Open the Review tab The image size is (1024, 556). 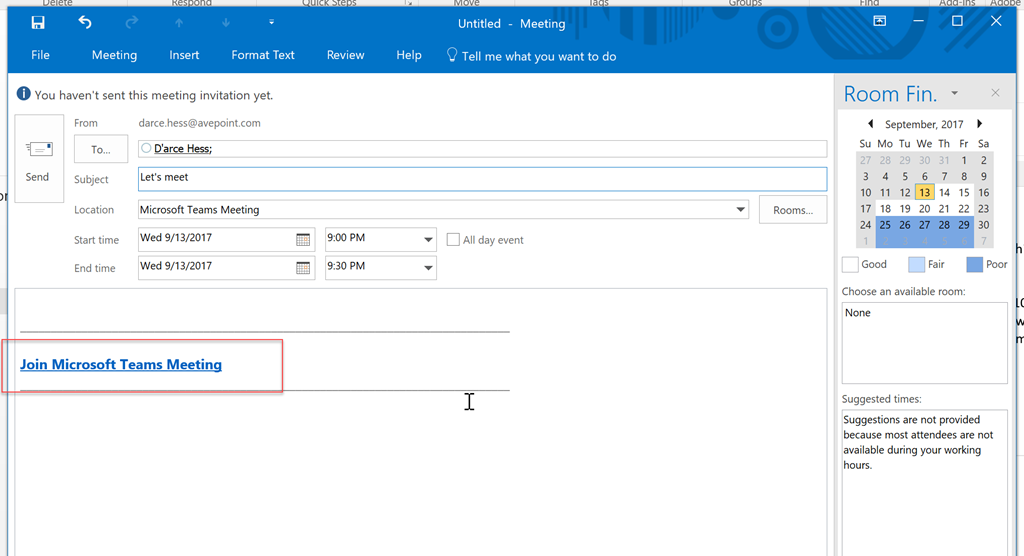click(x=345, y=55)
